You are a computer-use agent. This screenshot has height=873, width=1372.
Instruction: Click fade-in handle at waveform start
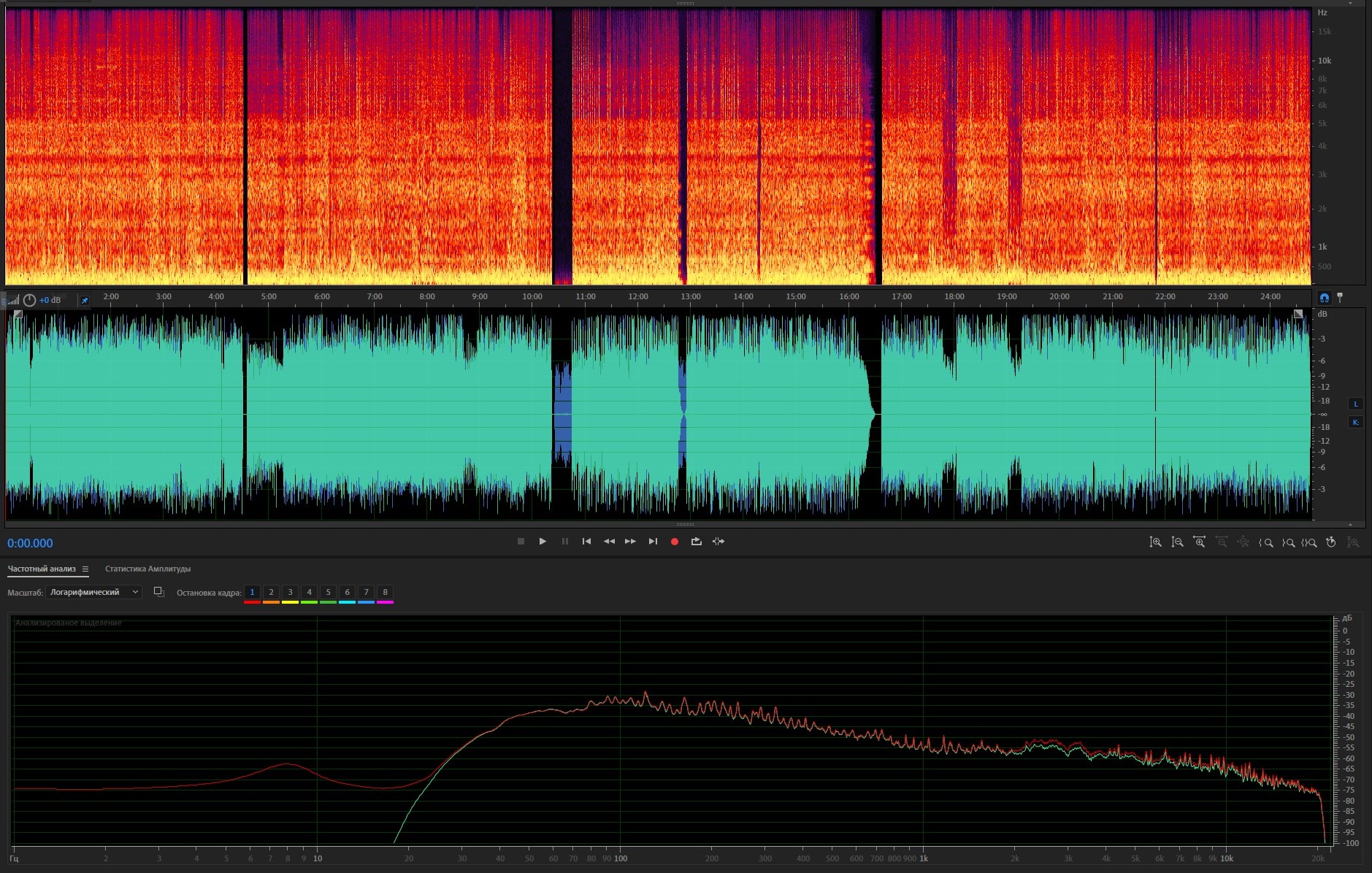coord(18,315)
